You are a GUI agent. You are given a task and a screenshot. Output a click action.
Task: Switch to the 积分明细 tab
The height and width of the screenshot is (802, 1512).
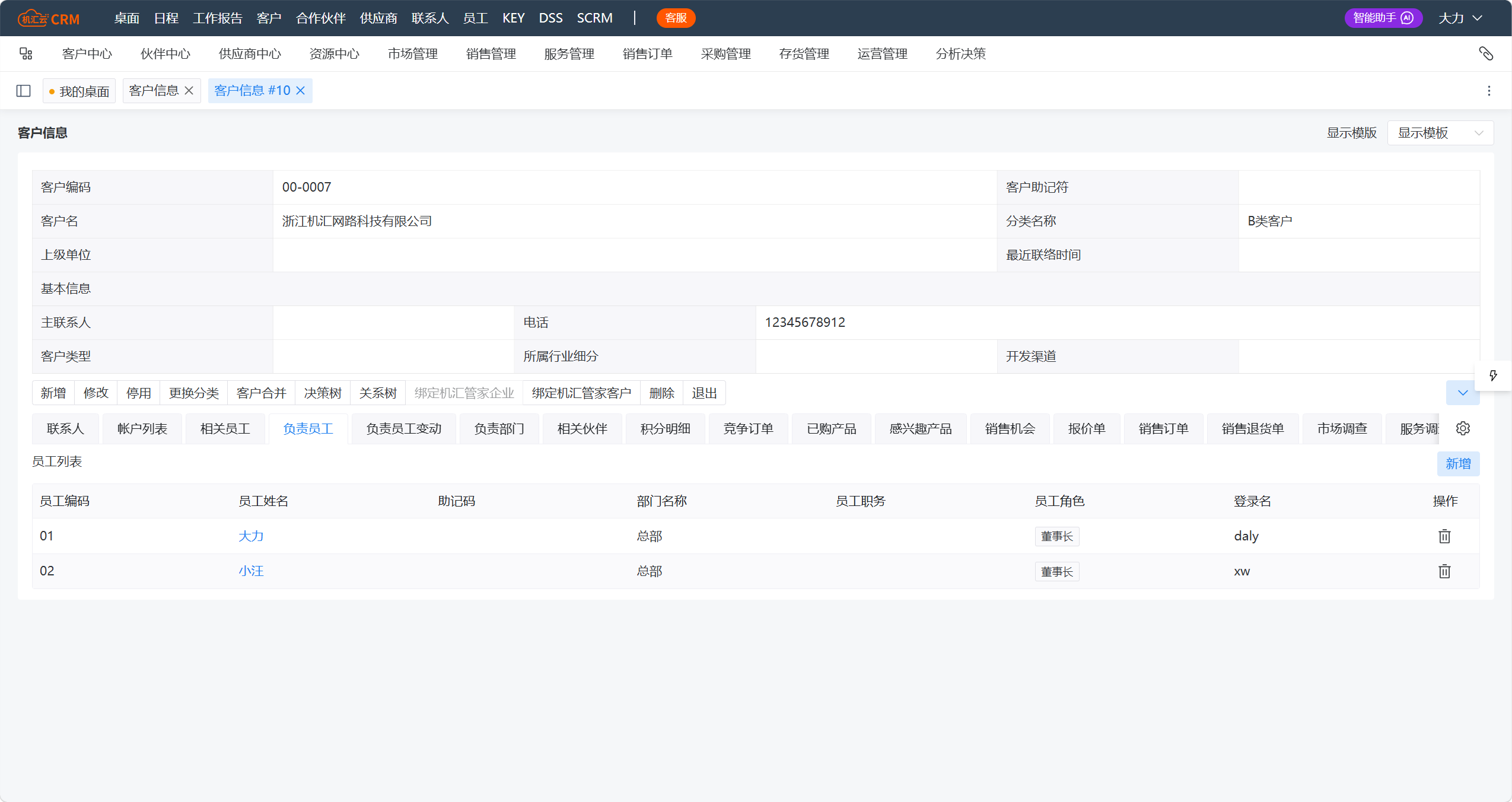(x=666, y=429)
